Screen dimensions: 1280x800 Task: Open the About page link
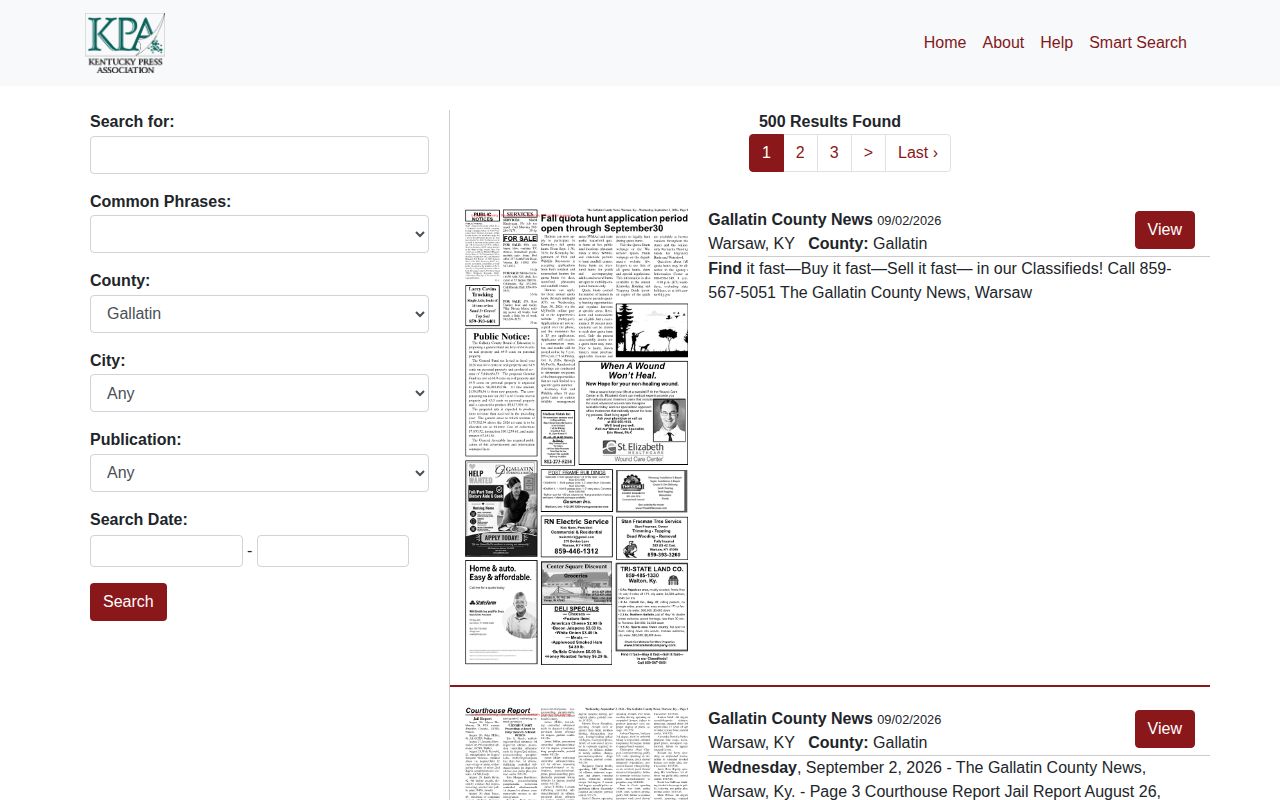point(1003,42)
